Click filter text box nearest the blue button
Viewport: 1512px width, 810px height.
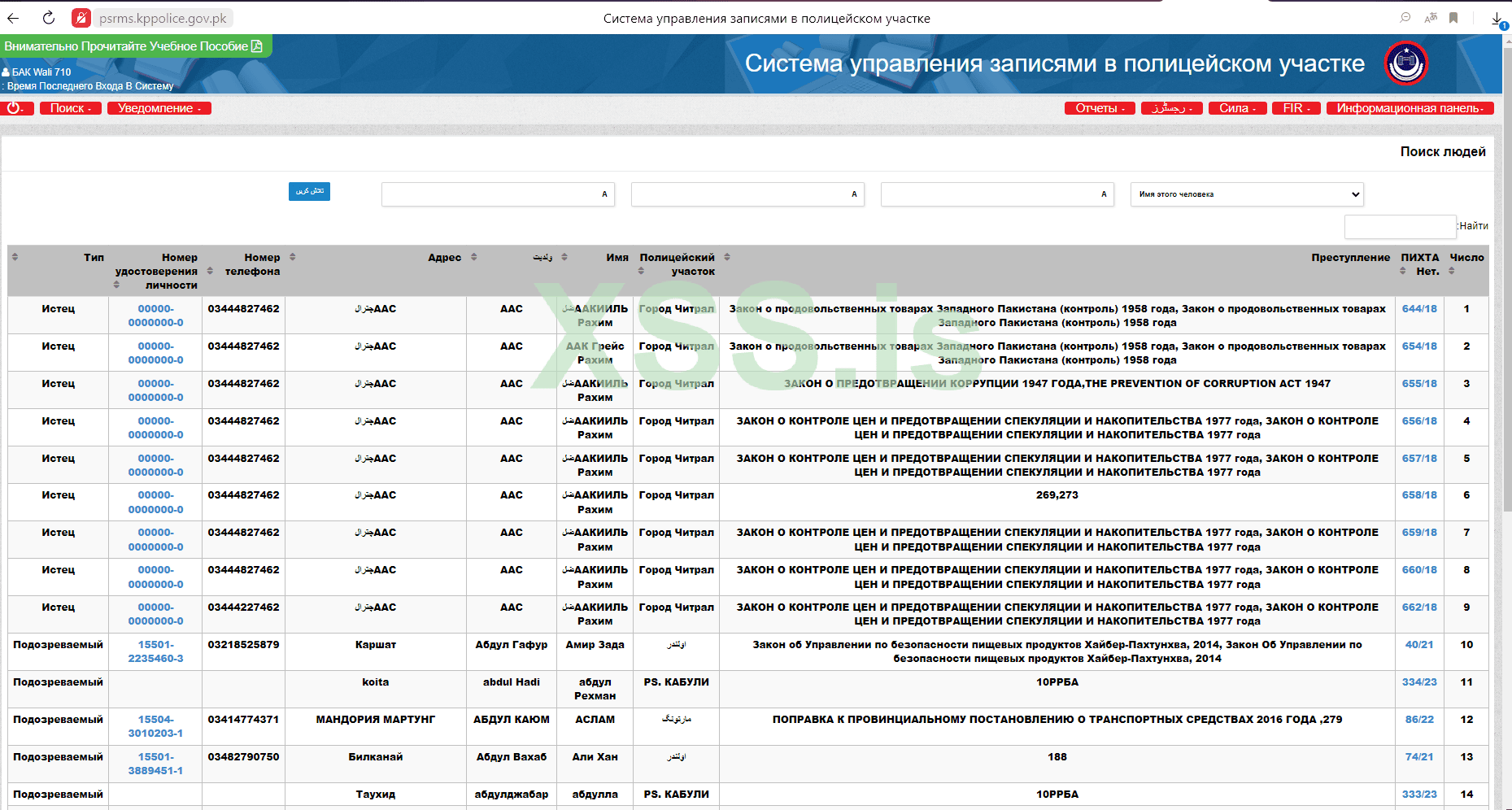[x=498, y=194]
